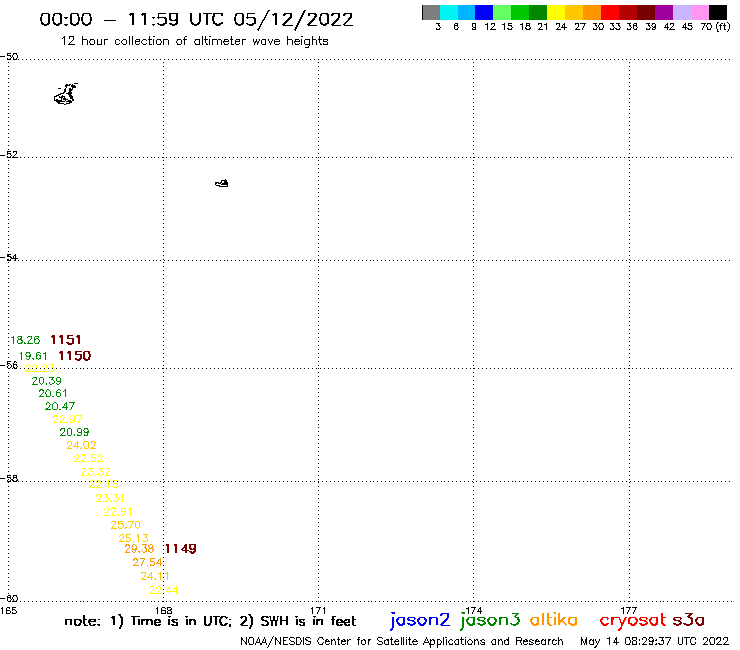This screenshot has height=650, width=740.
Task: Choose the purple swatch in the scale
Action: coord(664,12)
